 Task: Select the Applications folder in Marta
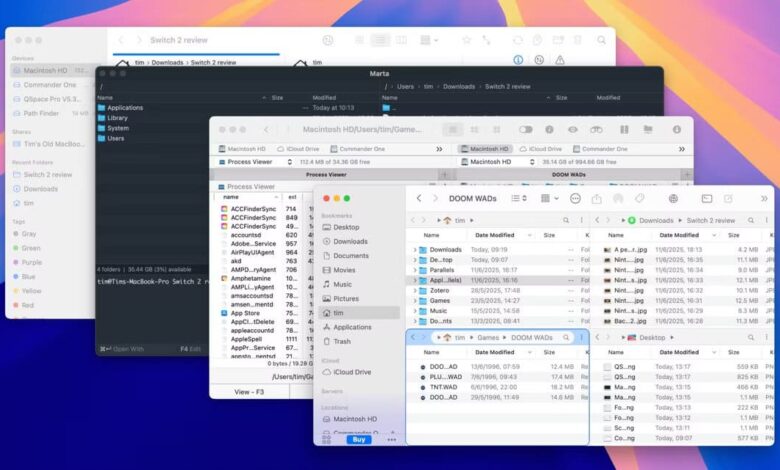coord(125,108)
